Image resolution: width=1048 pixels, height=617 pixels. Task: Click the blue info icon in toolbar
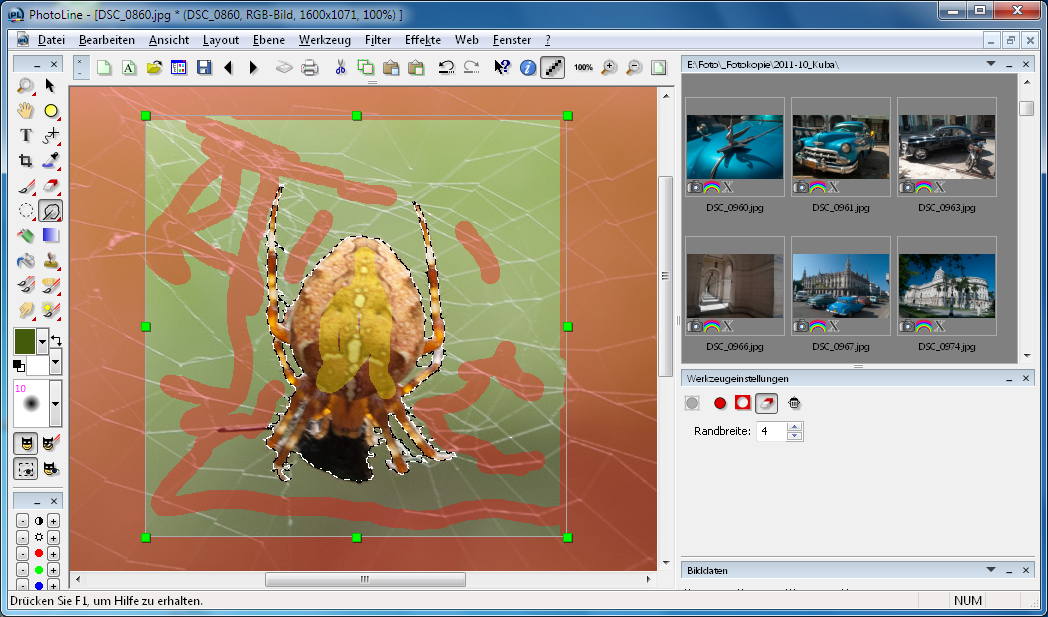pyautogui.click(x=528, y=68)
